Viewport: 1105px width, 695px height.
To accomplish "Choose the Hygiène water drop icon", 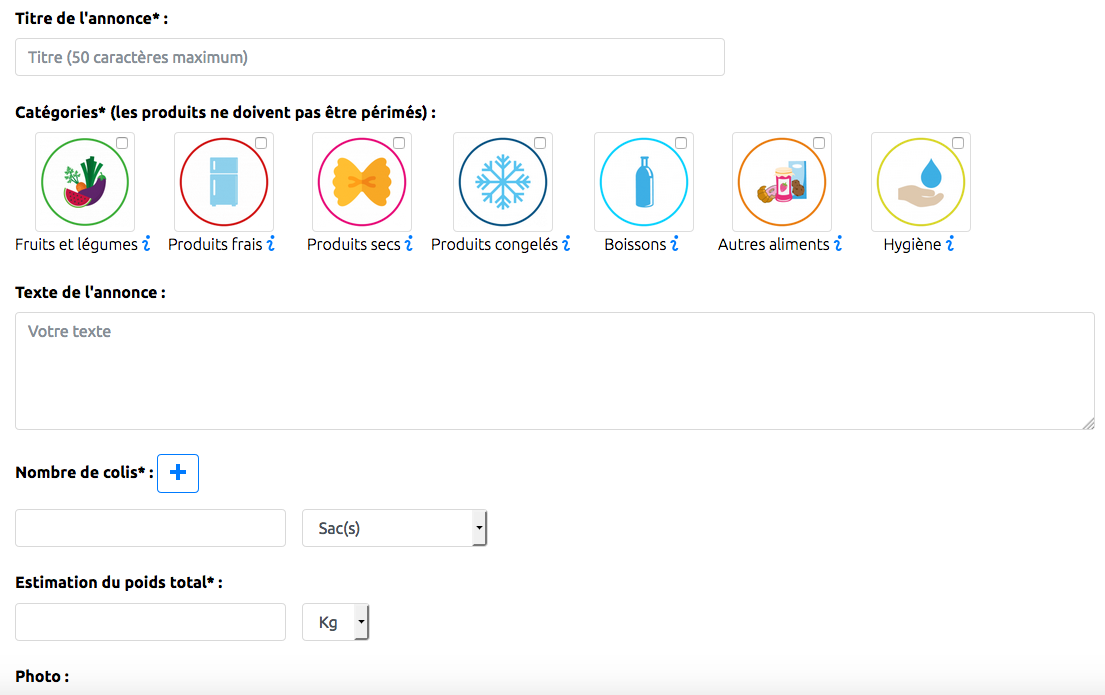I will click(x=920, y=182).
